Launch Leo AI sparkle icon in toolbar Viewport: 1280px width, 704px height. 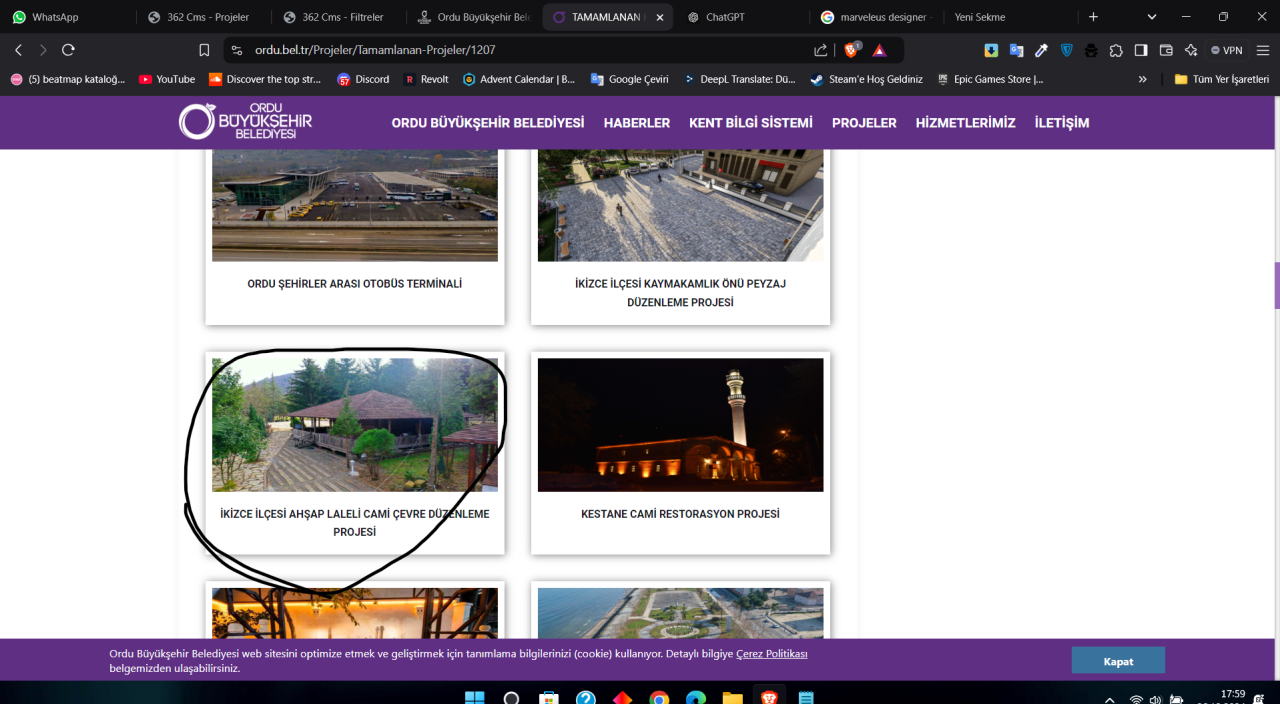click(1191, 50)
